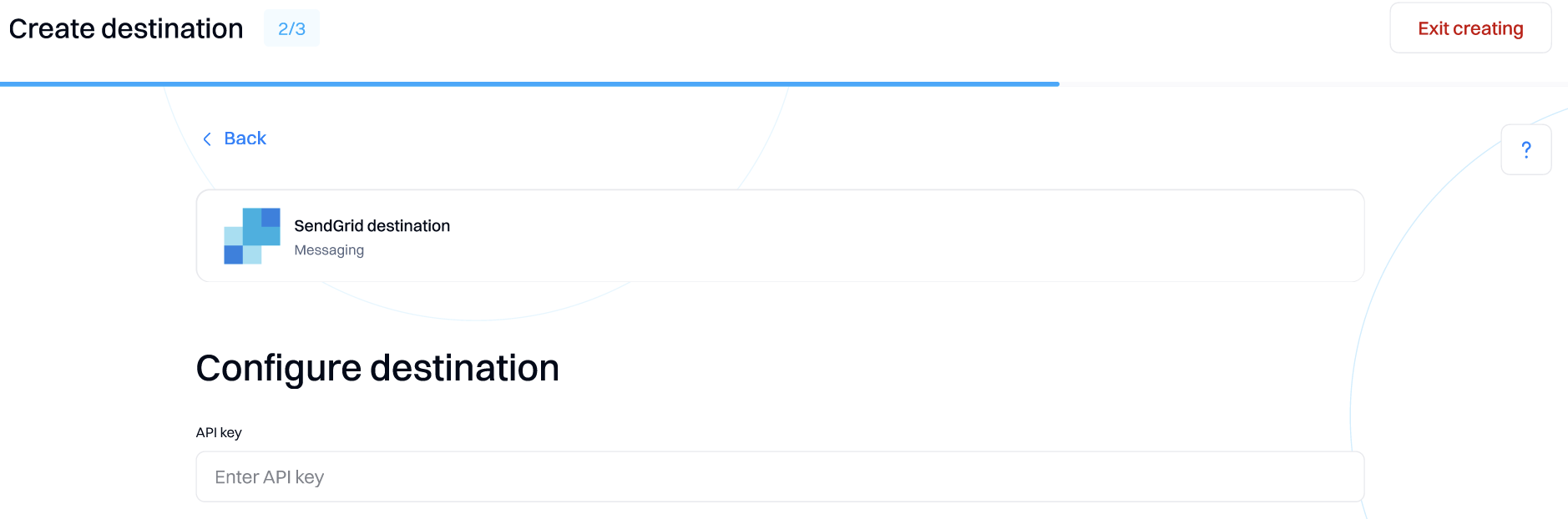Focus the Enter API key input field

pos(779,477)
